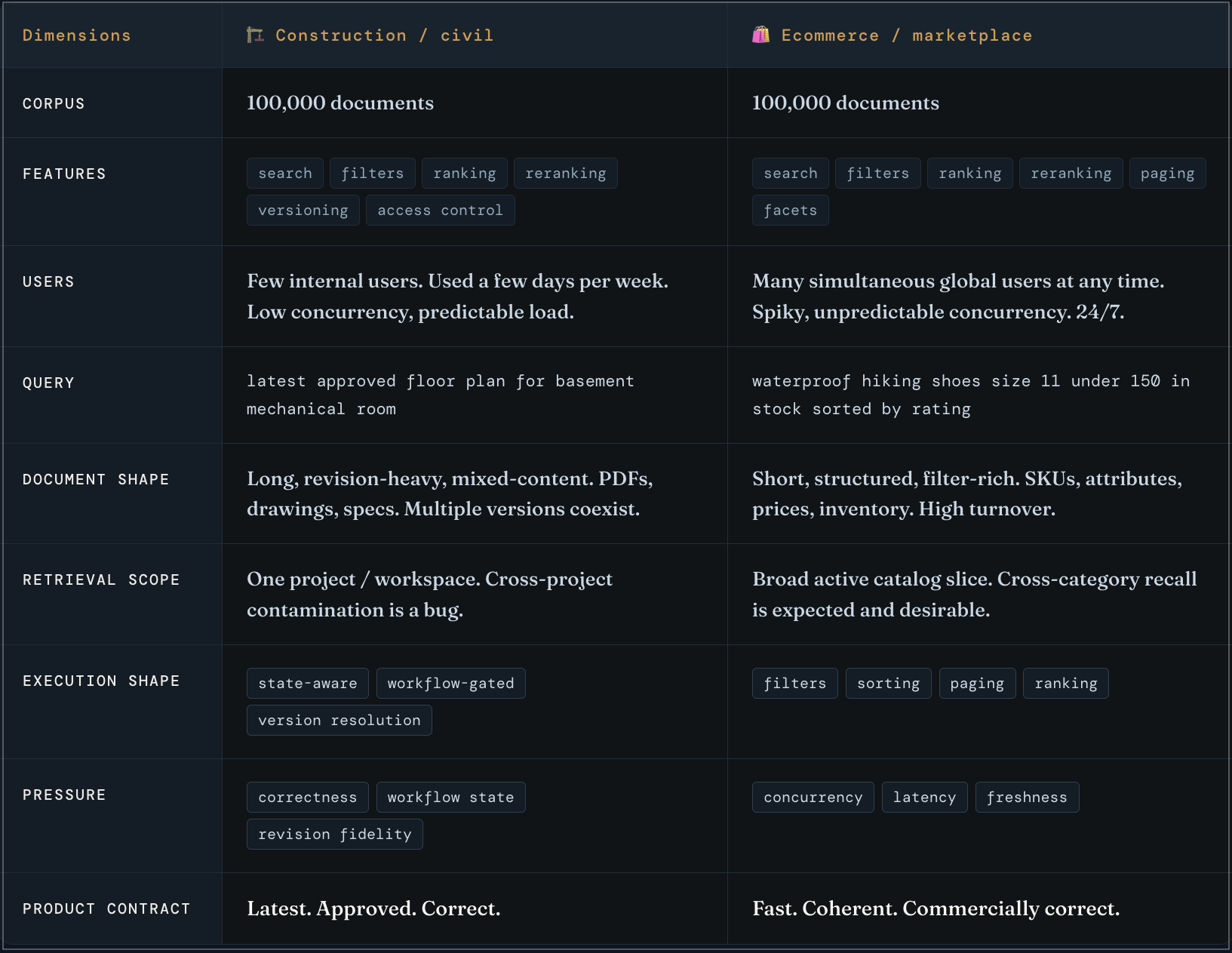The width and height of the screenshot is (1232, 953).
Task: Select the state-aware execution shape tag
Action: 307,683
